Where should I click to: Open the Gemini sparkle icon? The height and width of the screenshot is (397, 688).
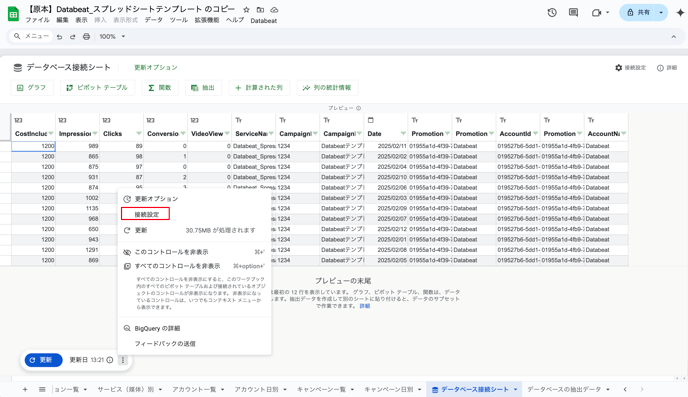(x=680, y=13)
